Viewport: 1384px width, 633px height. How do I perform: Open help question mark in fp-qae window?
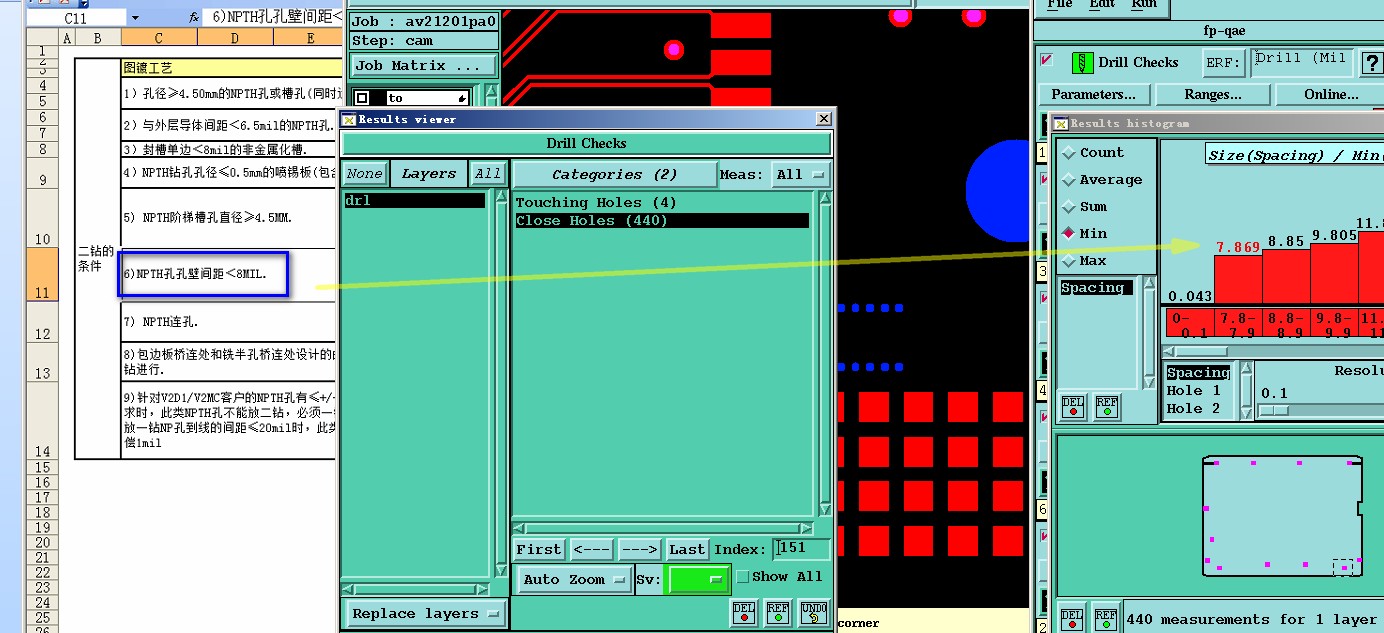(x=1371, y=63)
